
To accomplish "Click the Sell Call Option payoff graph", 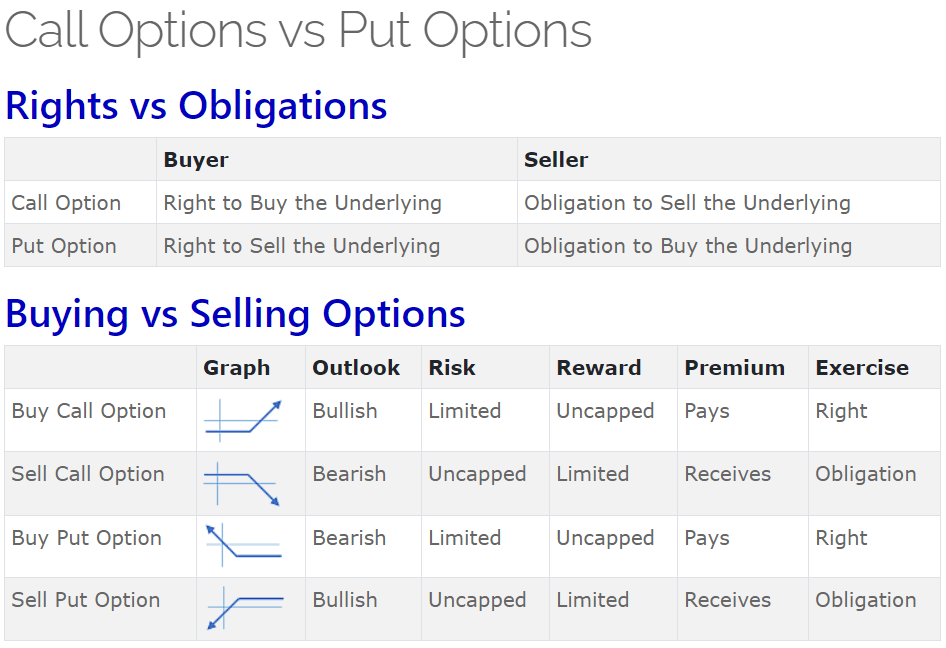I will pos(243,483).
